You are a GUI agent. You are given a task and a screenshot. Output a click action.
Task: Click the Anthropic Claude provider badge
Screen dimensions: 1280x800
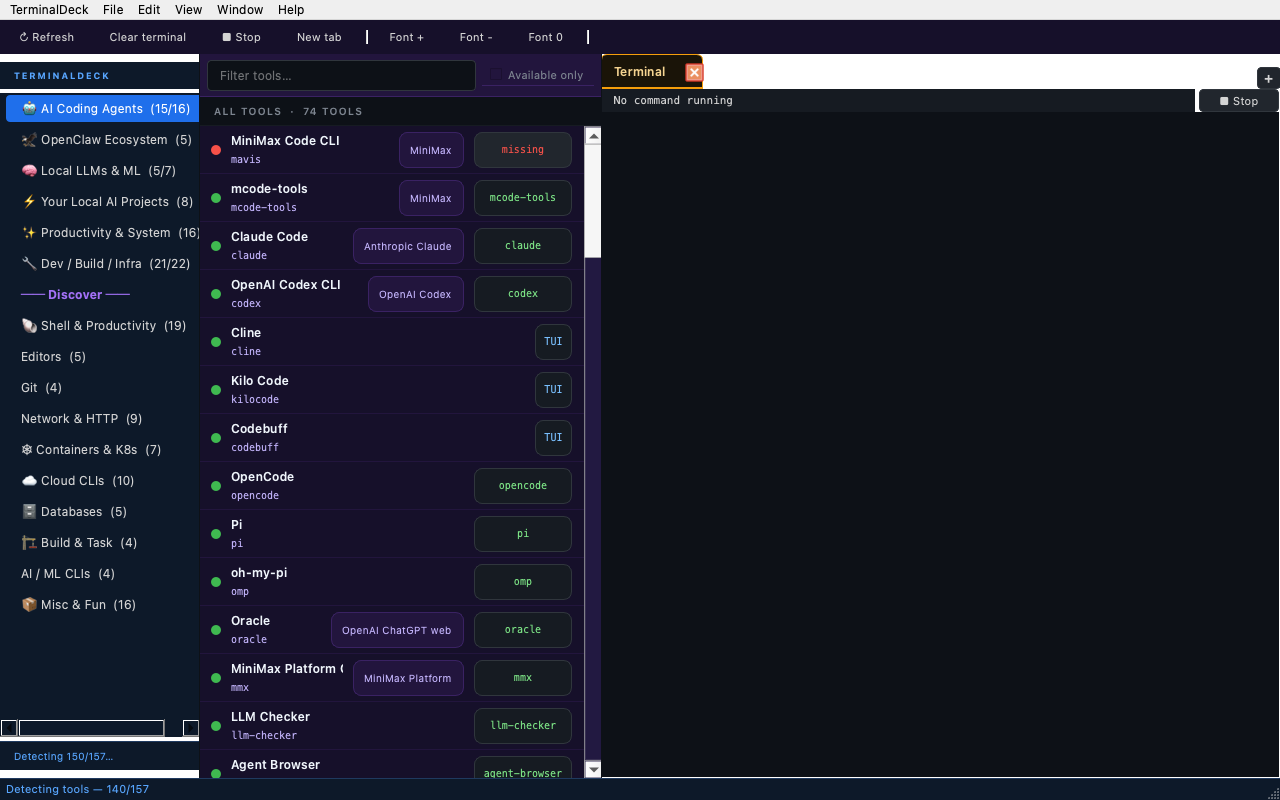(x=408, y=246)
